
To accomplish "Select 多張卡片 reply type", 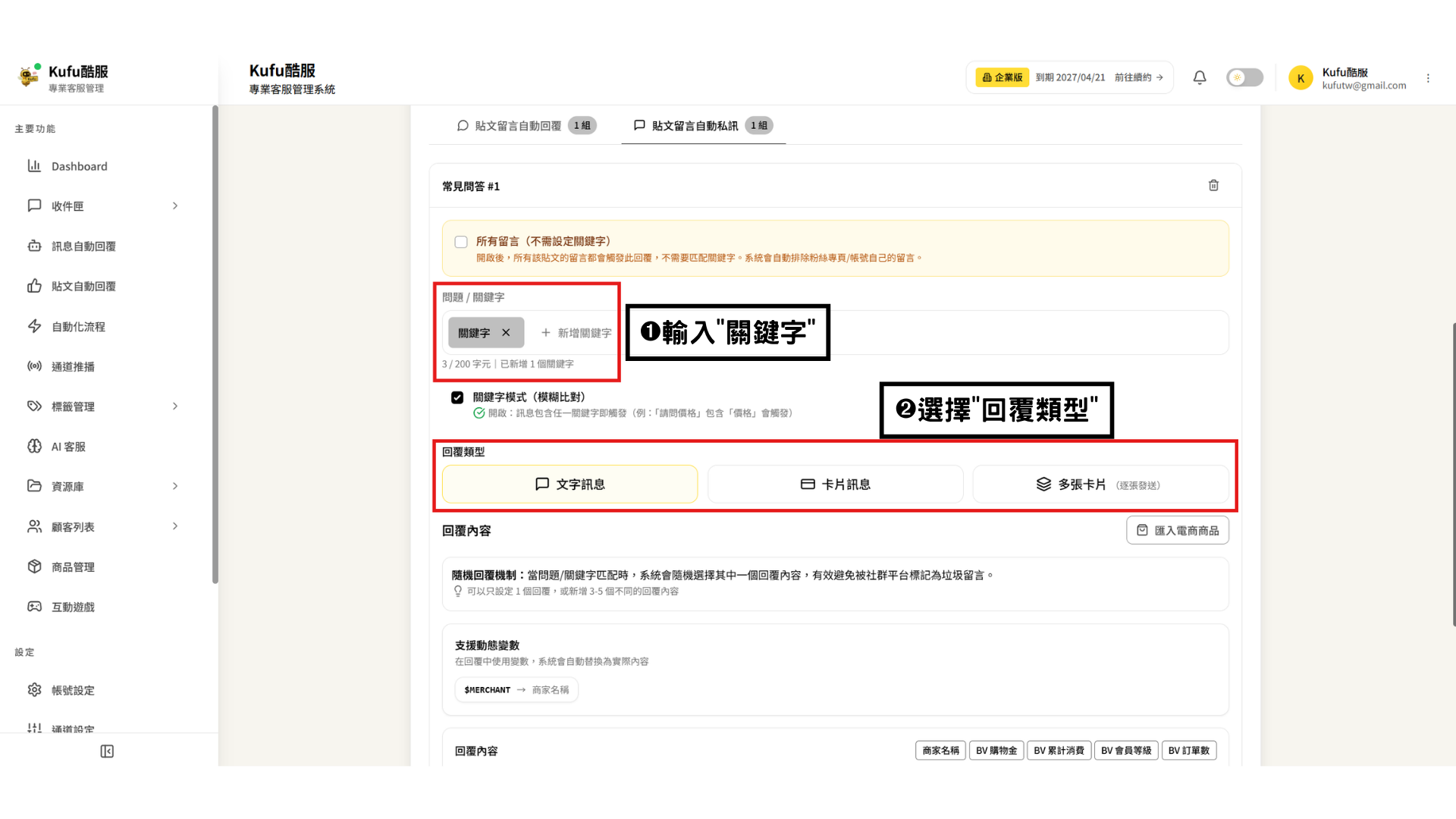I will pos(1100,484).
